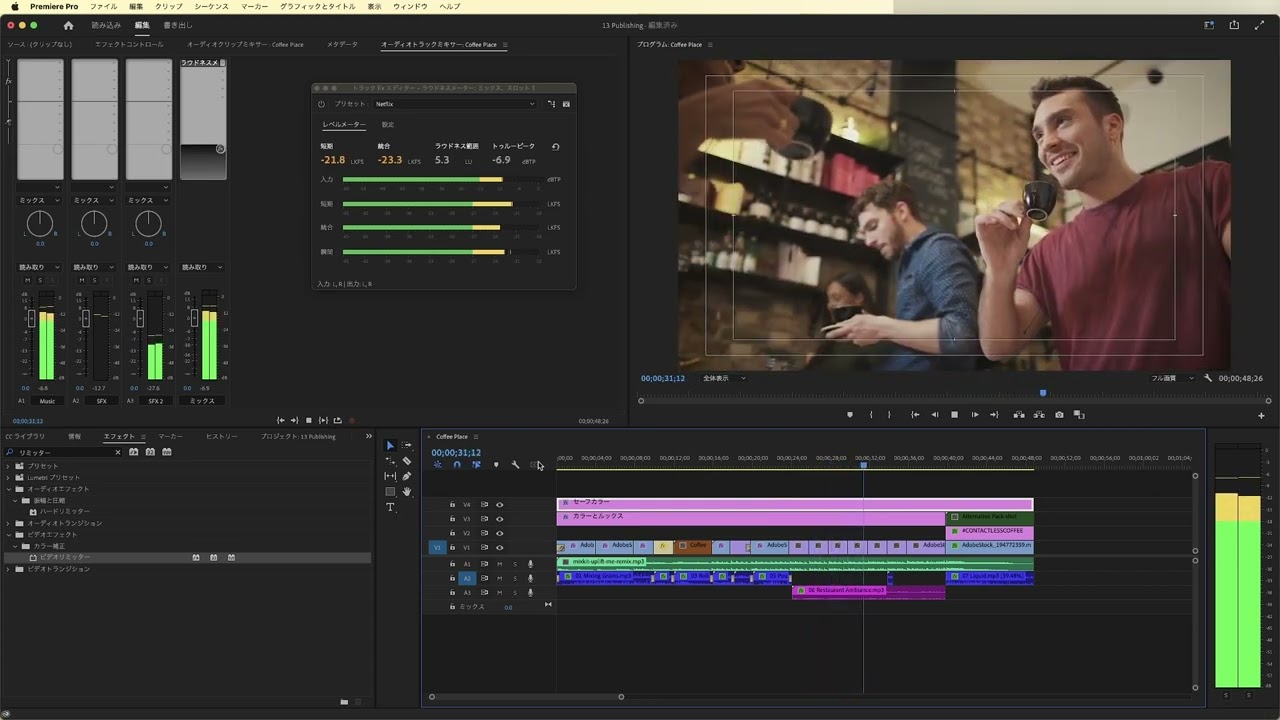Viewport: 1280px width, 720px height.
Task: Toggle the loudness meter effect power button
Action: click(321, 104)
